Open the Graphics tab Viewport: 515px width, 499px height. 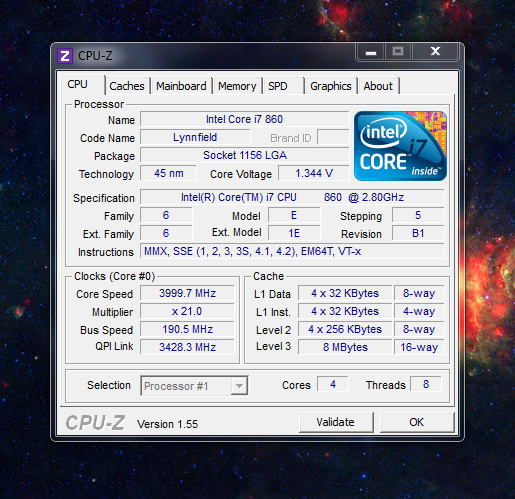(x=331, y=86)
